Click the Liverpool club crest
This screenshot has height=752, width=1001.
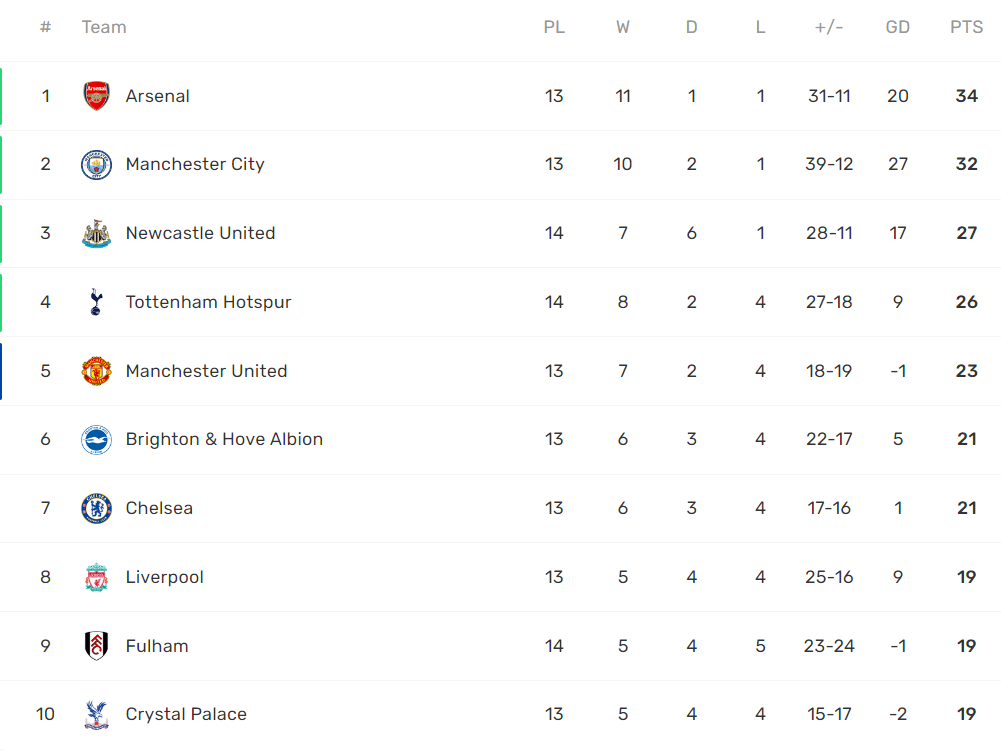click(x=96, y=577)
